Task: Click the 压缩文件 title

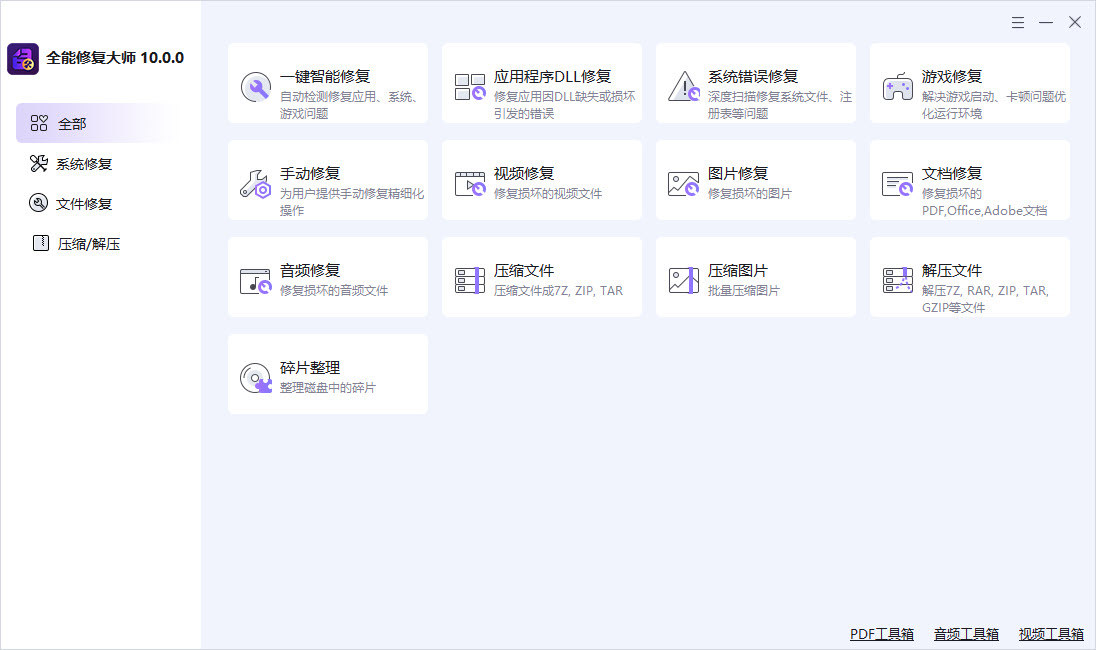Action: (x=524, y=270)
